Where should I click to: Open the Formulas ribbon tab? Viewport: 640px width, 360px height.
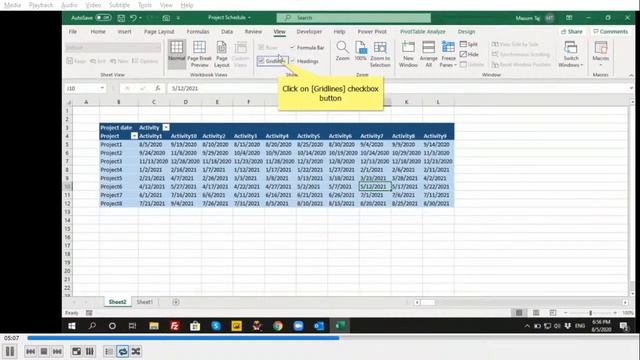(198, 31)
